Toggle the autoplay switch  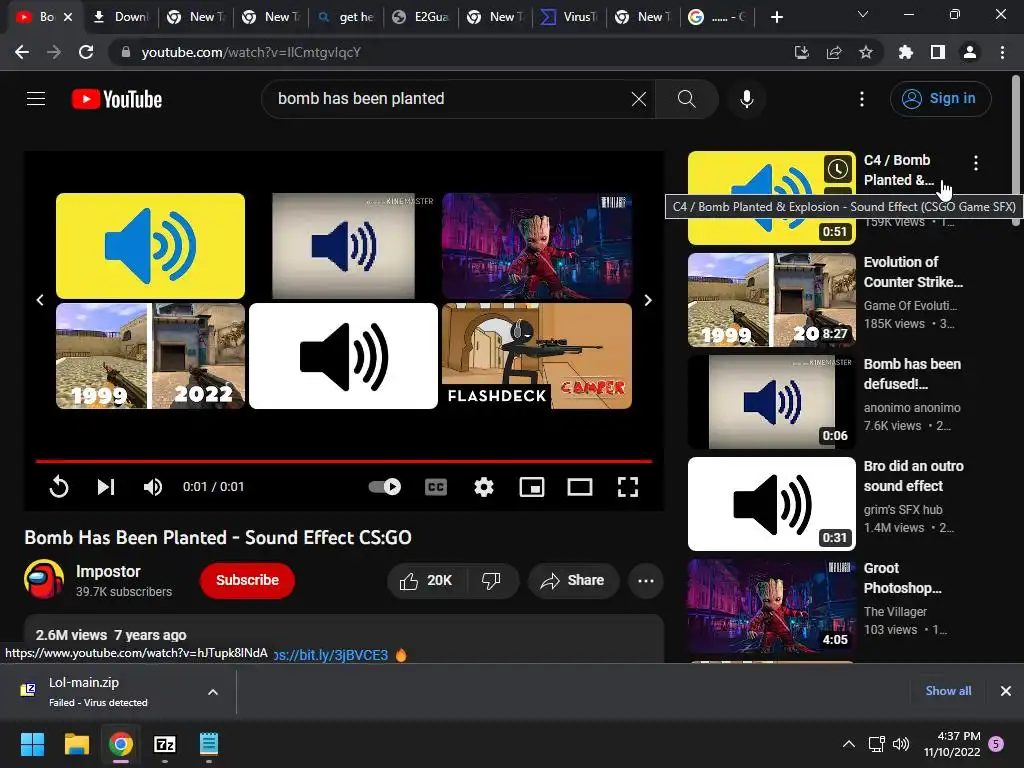(x=385, y=487)
